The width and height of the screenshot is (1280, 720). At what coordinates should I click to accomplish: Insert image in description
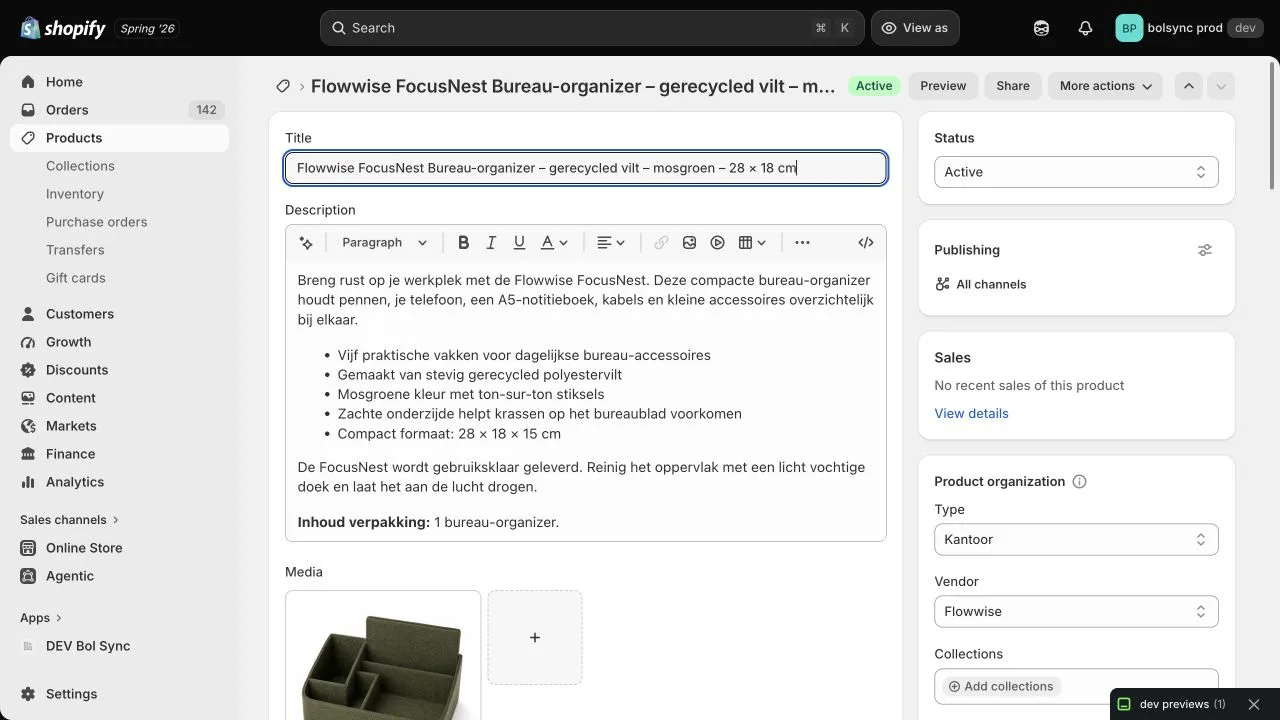(689, 242)
